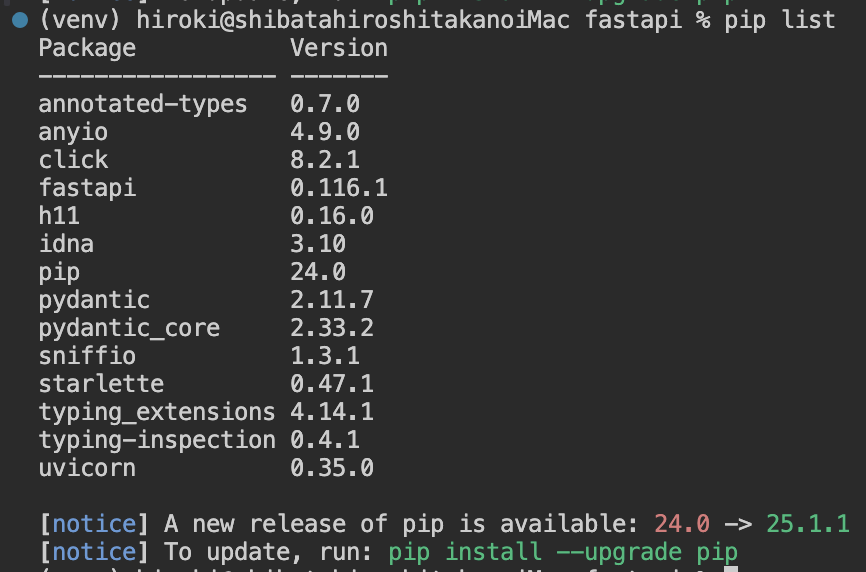The width and height of the screenshot is (866, 572).
Task: Click the anyio version 4.9.0
Action: coord(325,132)
